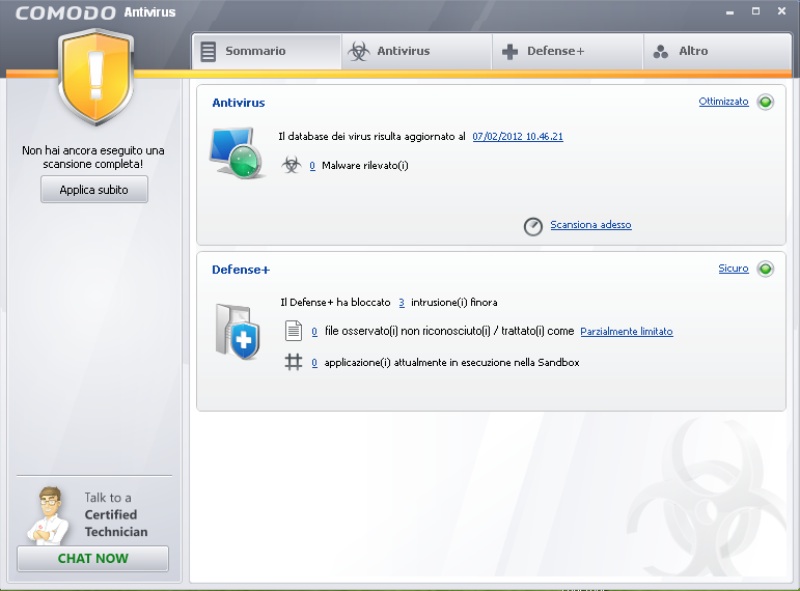800x591 pixels.
Task: Open the Parzialmente limitato link
Action: click(x=626, y=331)
